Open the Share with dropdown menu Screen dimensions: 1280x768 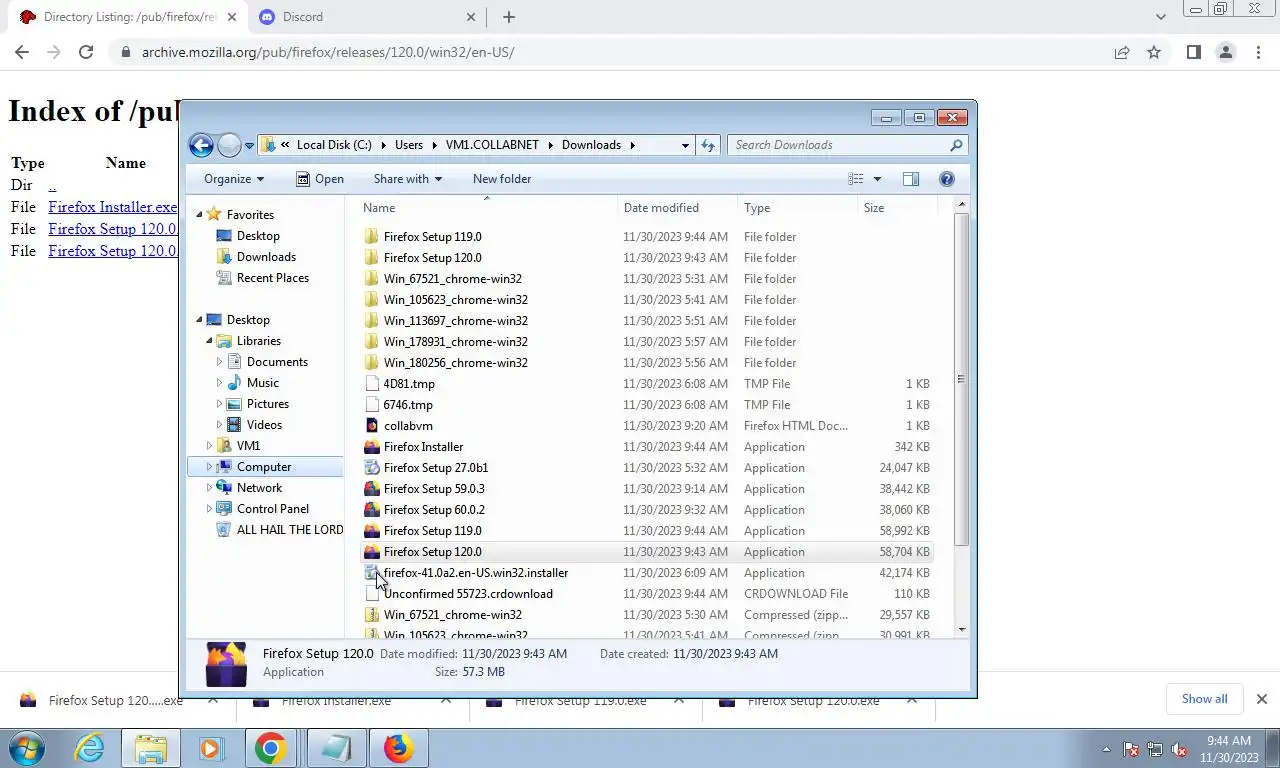point(407,179)
